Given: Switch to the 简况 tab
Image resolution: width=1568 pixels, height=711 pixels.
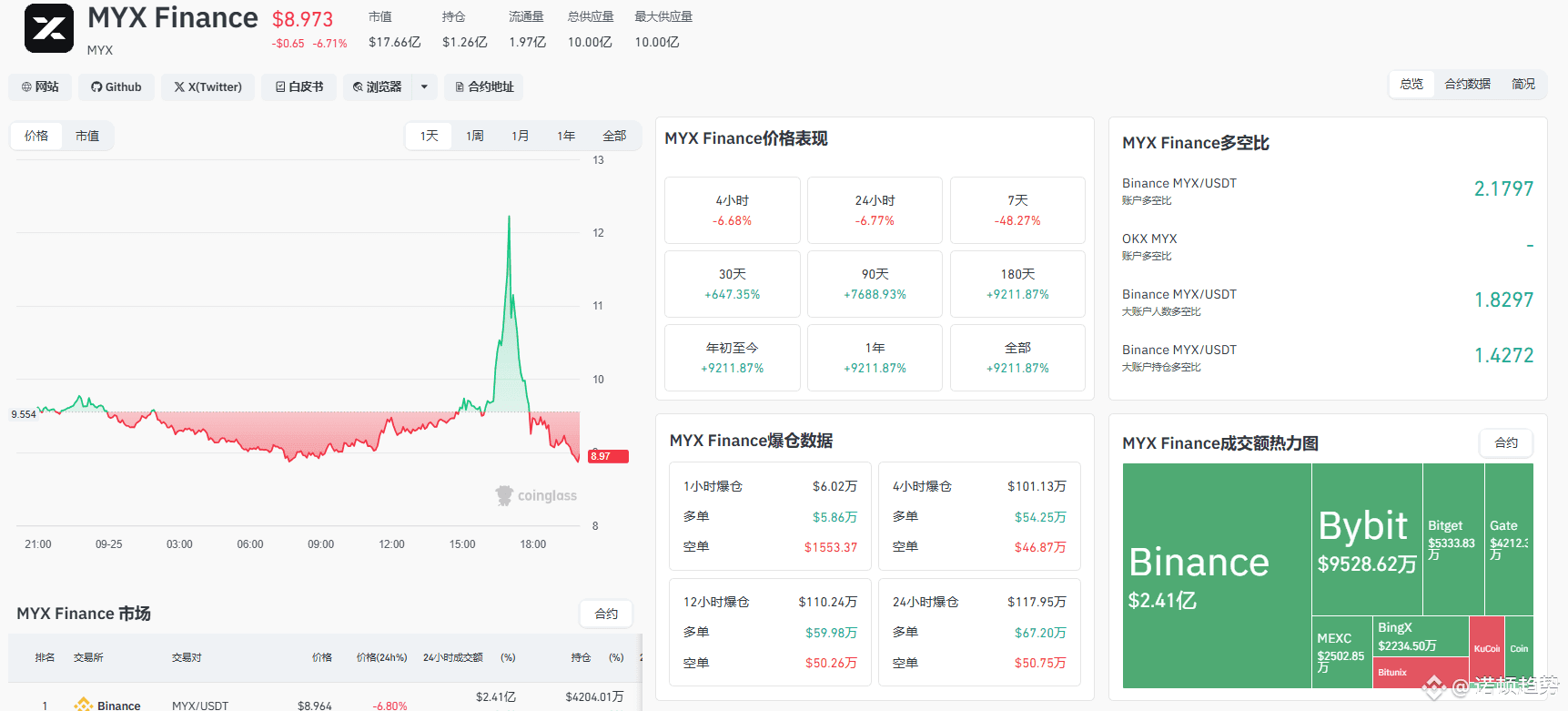Looking at the screenshot, I should point(1523,84).
